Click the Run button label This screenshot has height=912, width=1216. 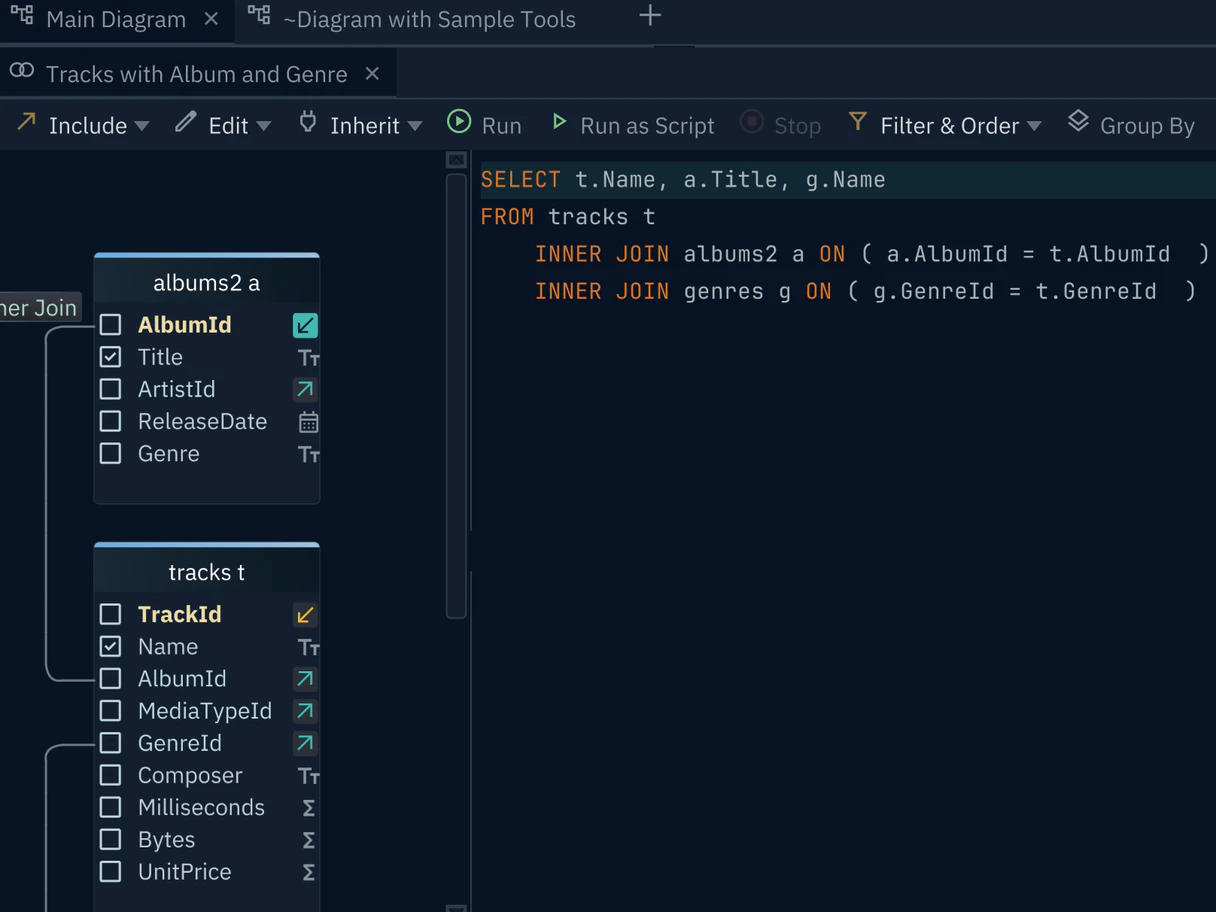(x=502, y=126)
